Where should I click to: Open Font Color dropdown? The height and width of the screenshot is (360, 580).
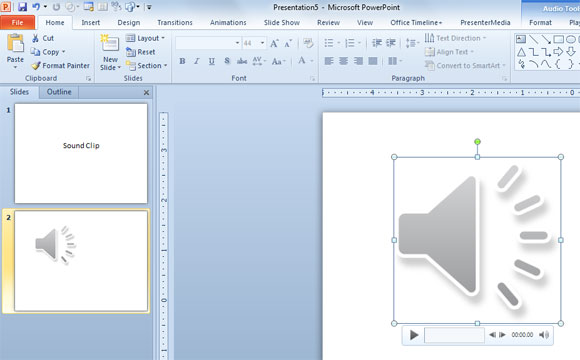(x=312, y=61)
